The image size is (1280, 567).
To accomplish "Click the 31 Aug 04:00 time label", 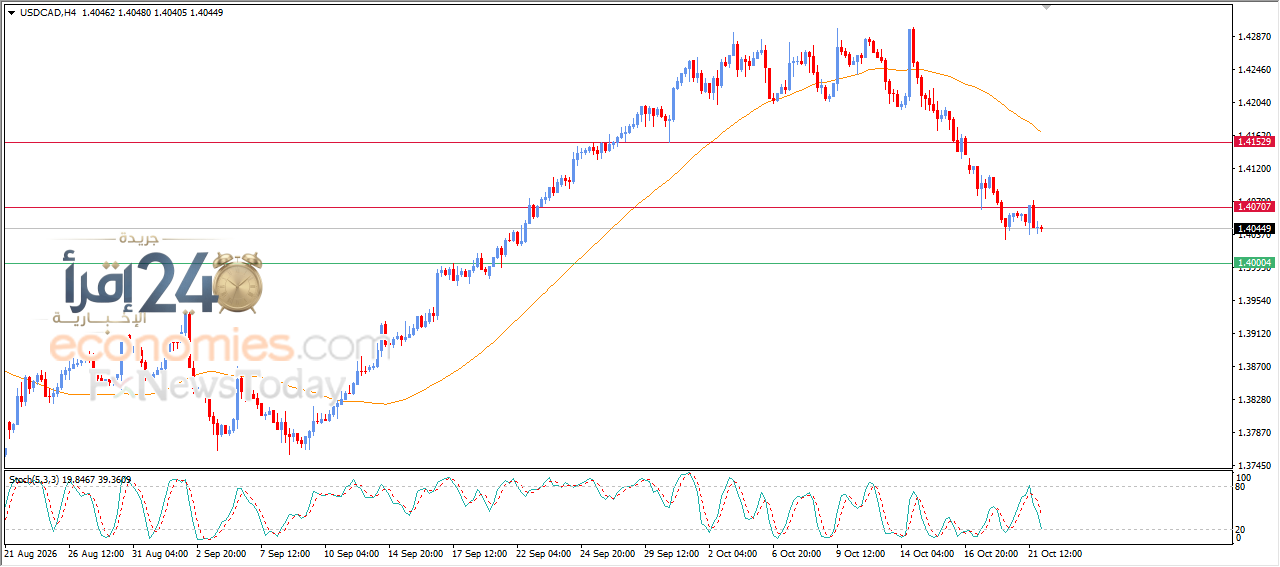I will pyautogui.click(x=160, y=553).
